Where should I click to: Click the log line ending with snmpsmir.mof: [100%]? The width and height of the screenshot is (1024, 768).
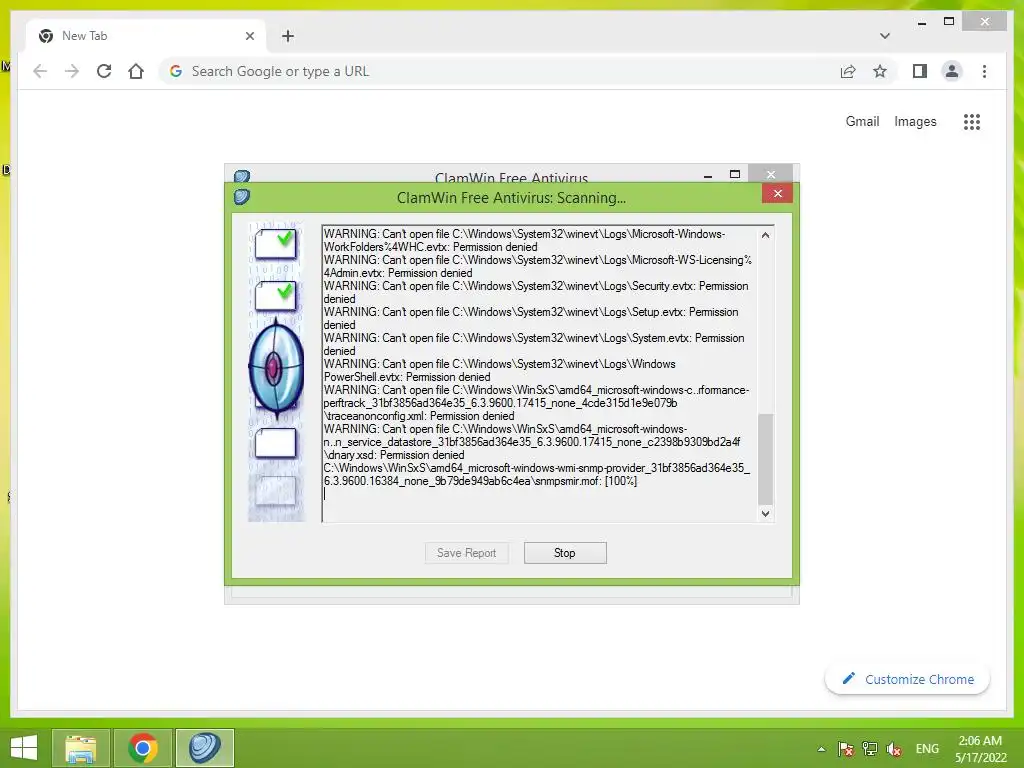pyautogui.click(x=537, y=474)
